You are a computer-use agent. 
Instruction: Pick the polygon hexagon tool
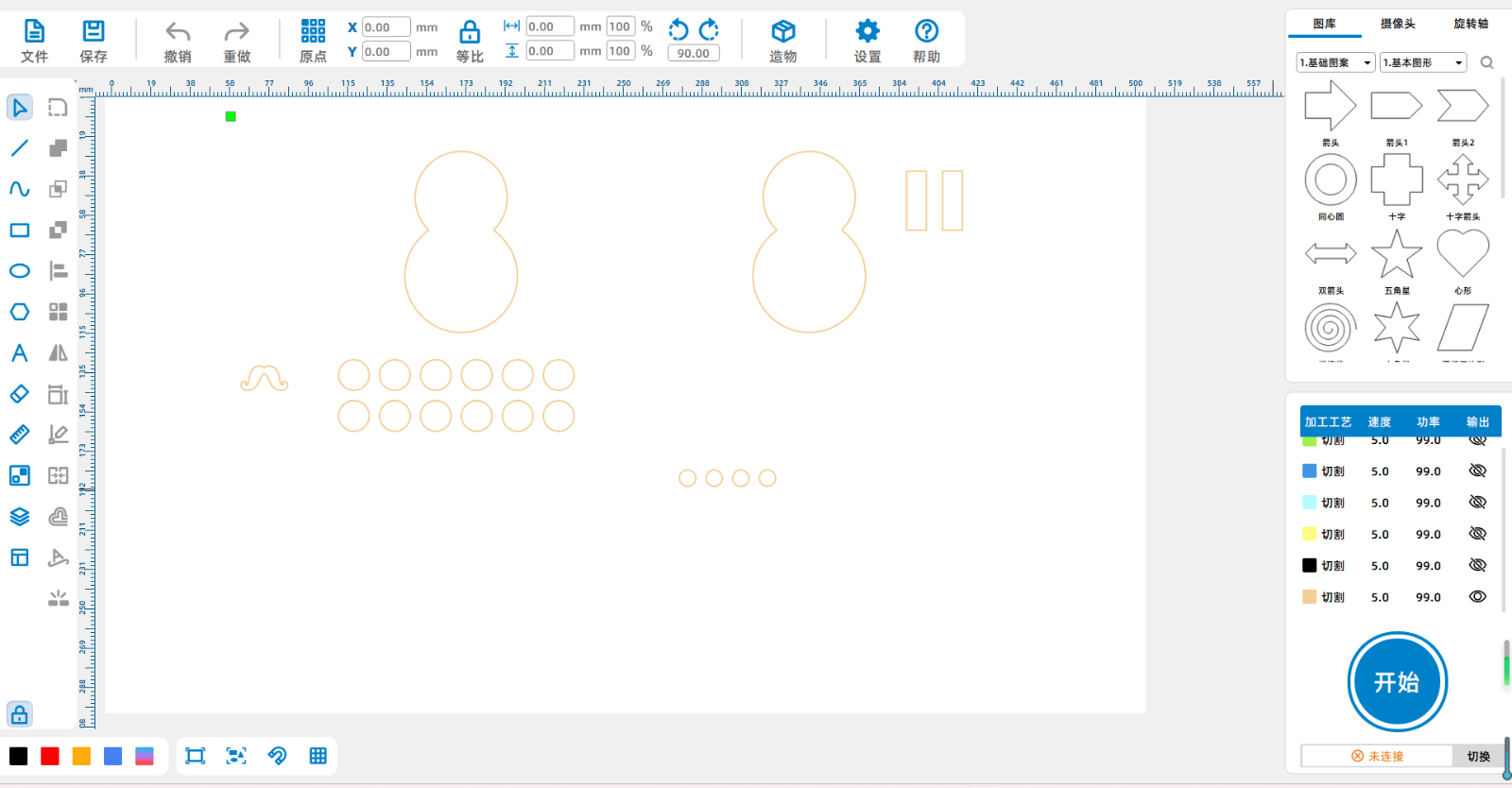tap(20, 312)
